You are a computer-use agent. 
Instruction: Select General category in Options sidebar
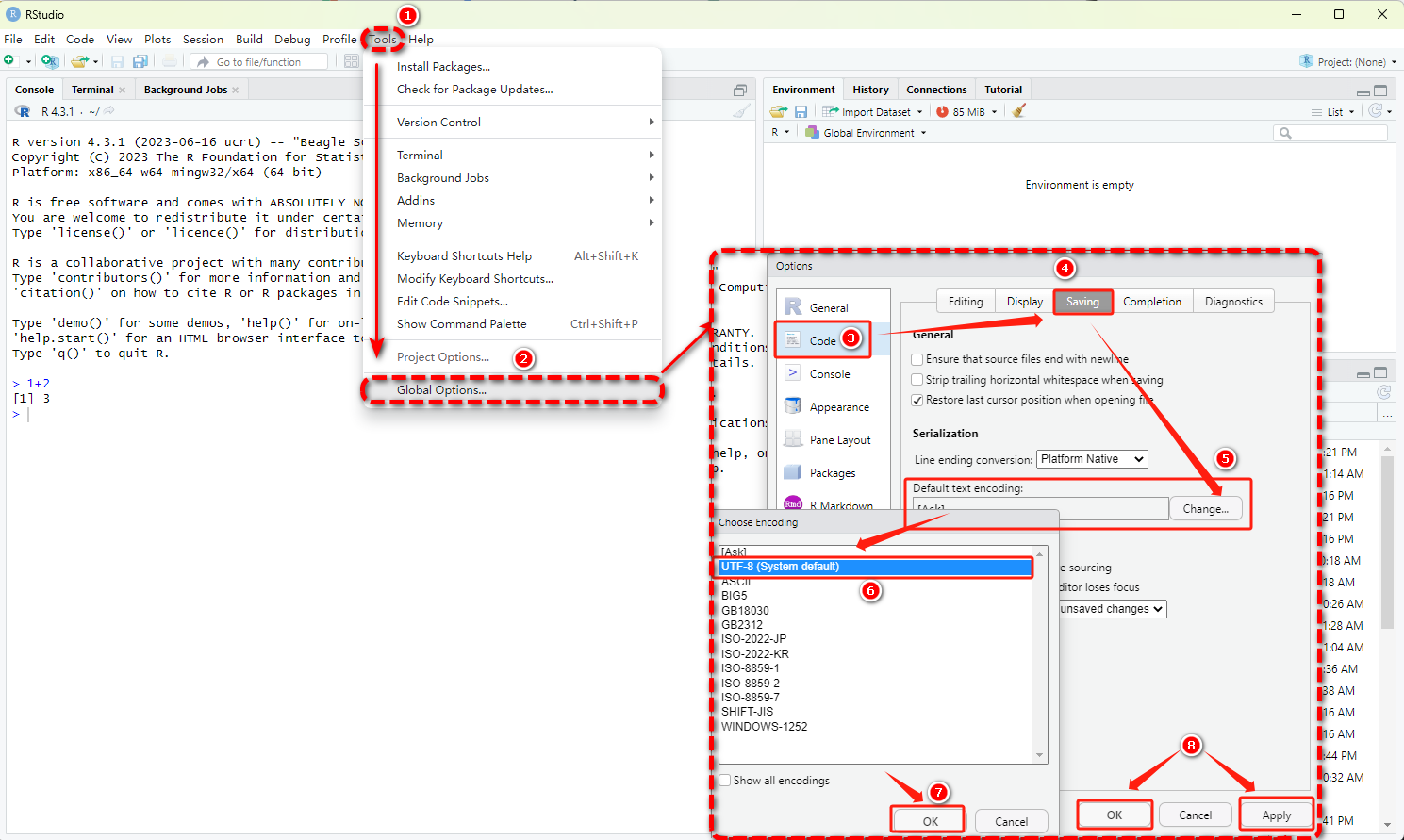click(x=833, y=307)
